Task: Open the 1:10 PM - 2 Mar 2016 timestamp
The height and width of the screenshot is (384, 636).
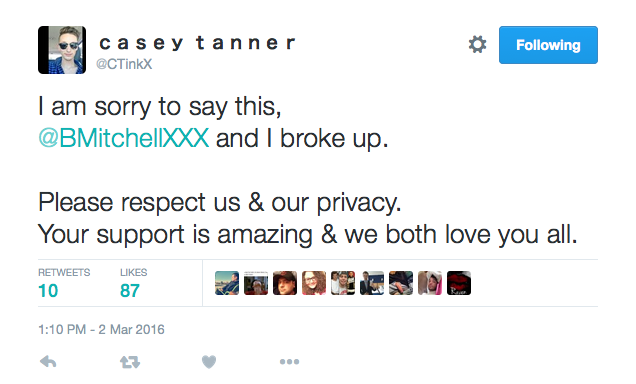Action: coord(101,329)
